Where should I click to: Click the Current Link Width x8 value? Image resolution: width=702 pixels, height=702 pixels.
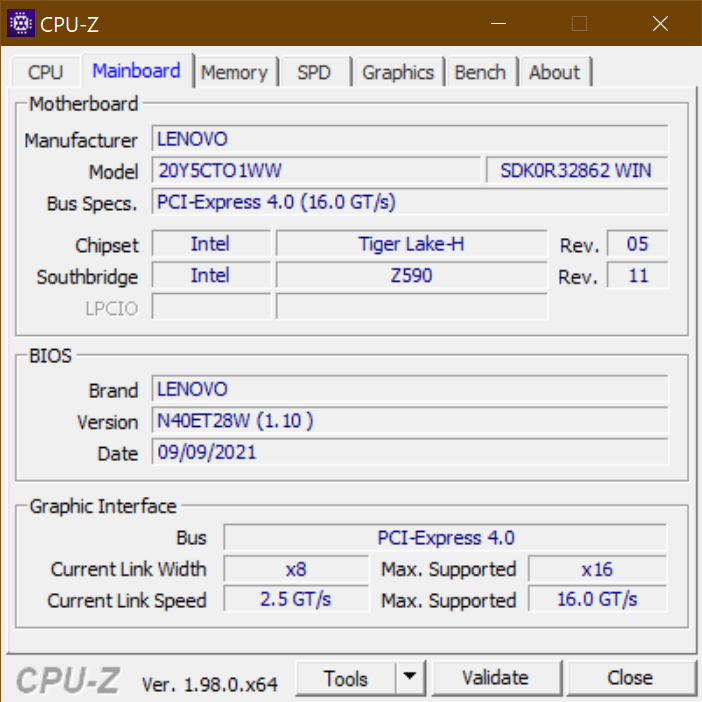(x=296, y=569)
